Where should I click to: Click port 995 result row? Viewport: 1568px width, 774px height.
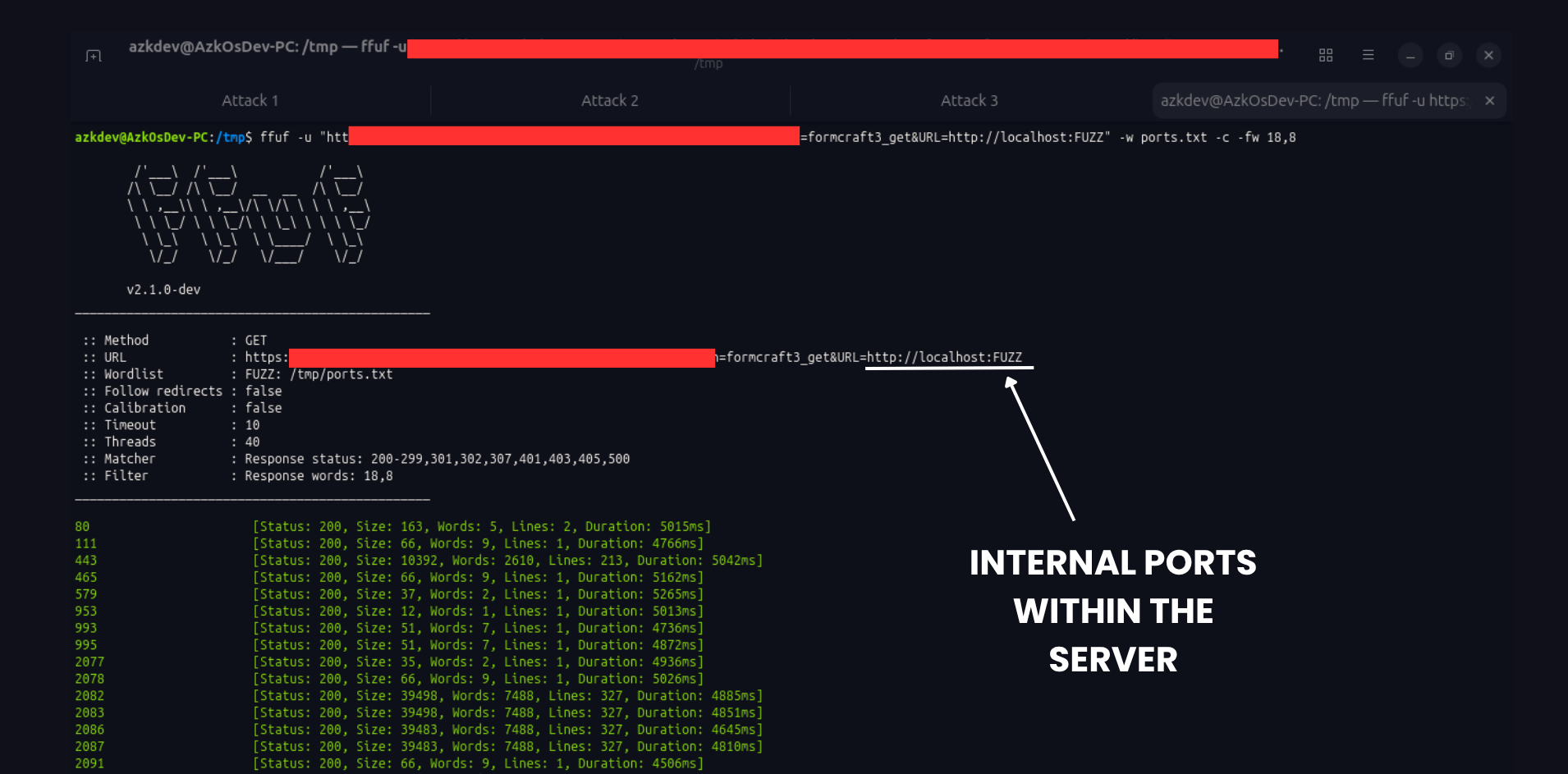click(x=389, y=645)
